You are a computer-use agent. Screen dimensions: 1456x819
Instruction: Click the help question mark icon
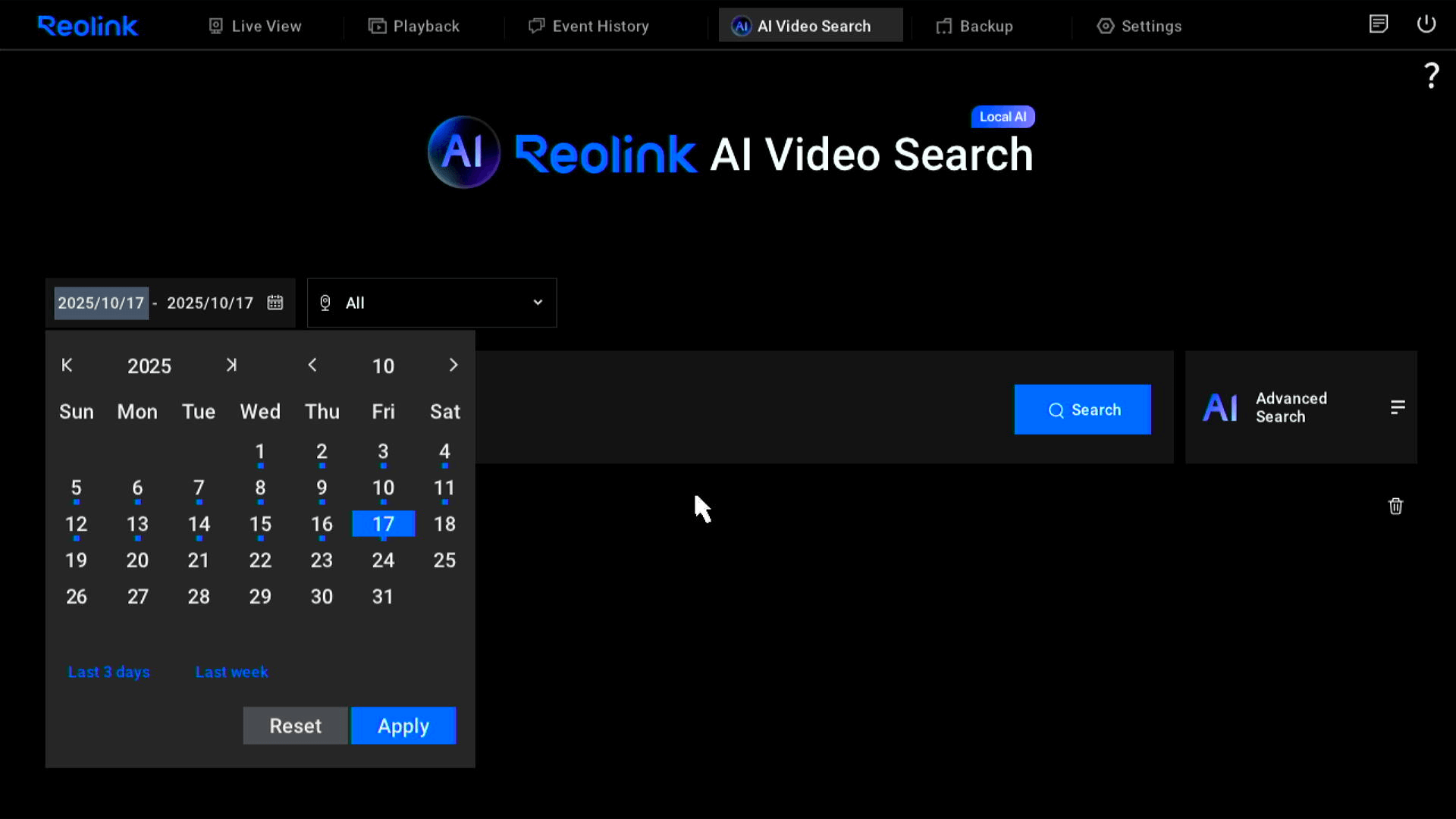click(1431, 76)
